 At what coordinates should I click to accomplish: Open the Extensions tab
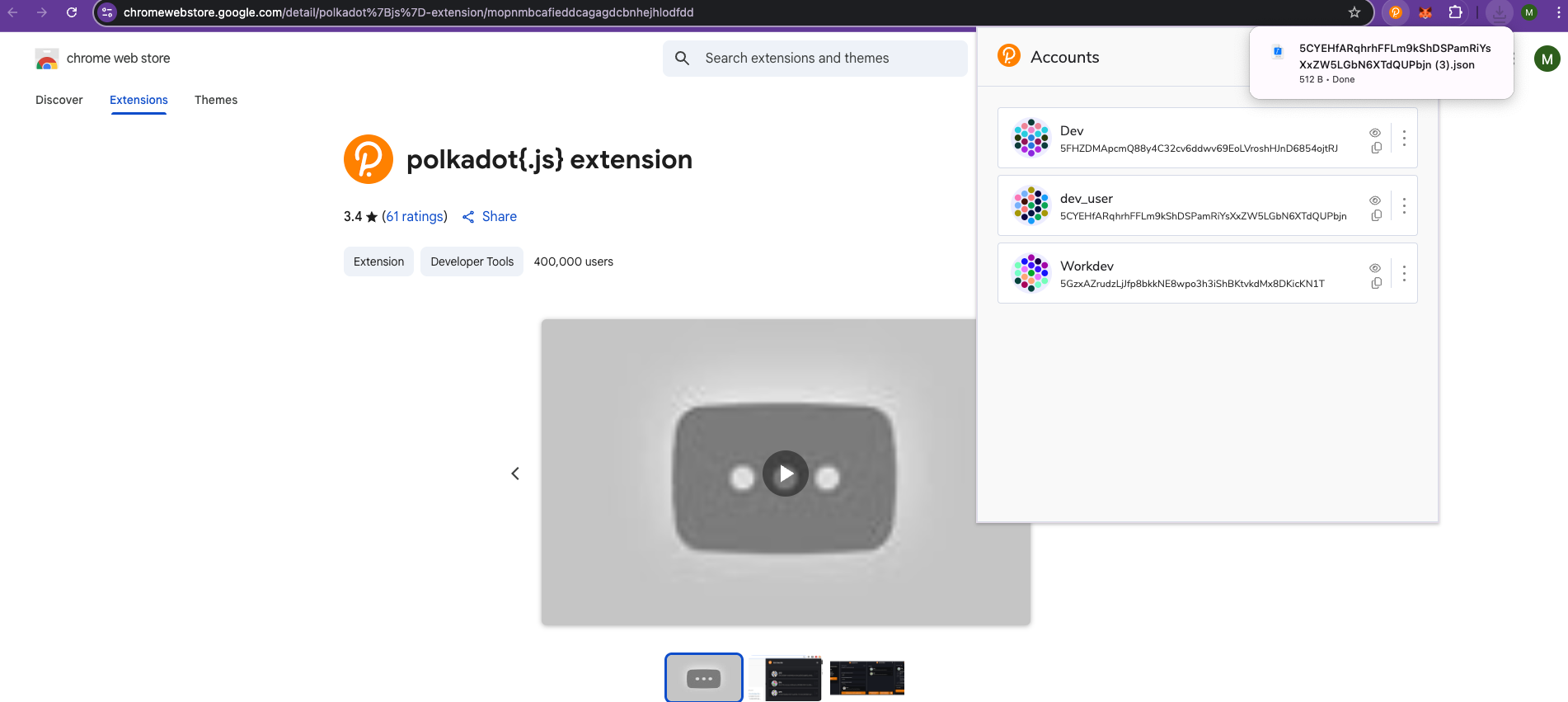click(138, 100)
